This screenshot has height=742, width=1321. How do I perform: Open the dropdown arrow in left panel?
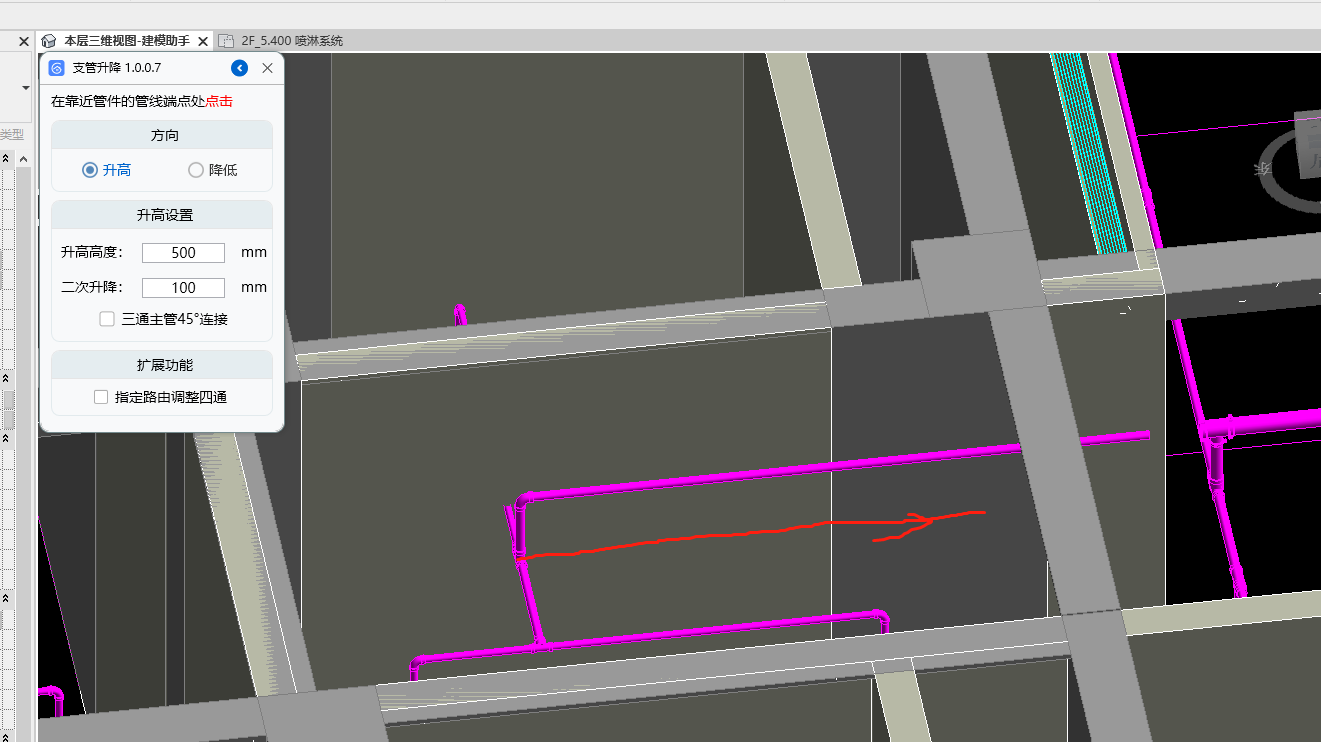[26, 88]
